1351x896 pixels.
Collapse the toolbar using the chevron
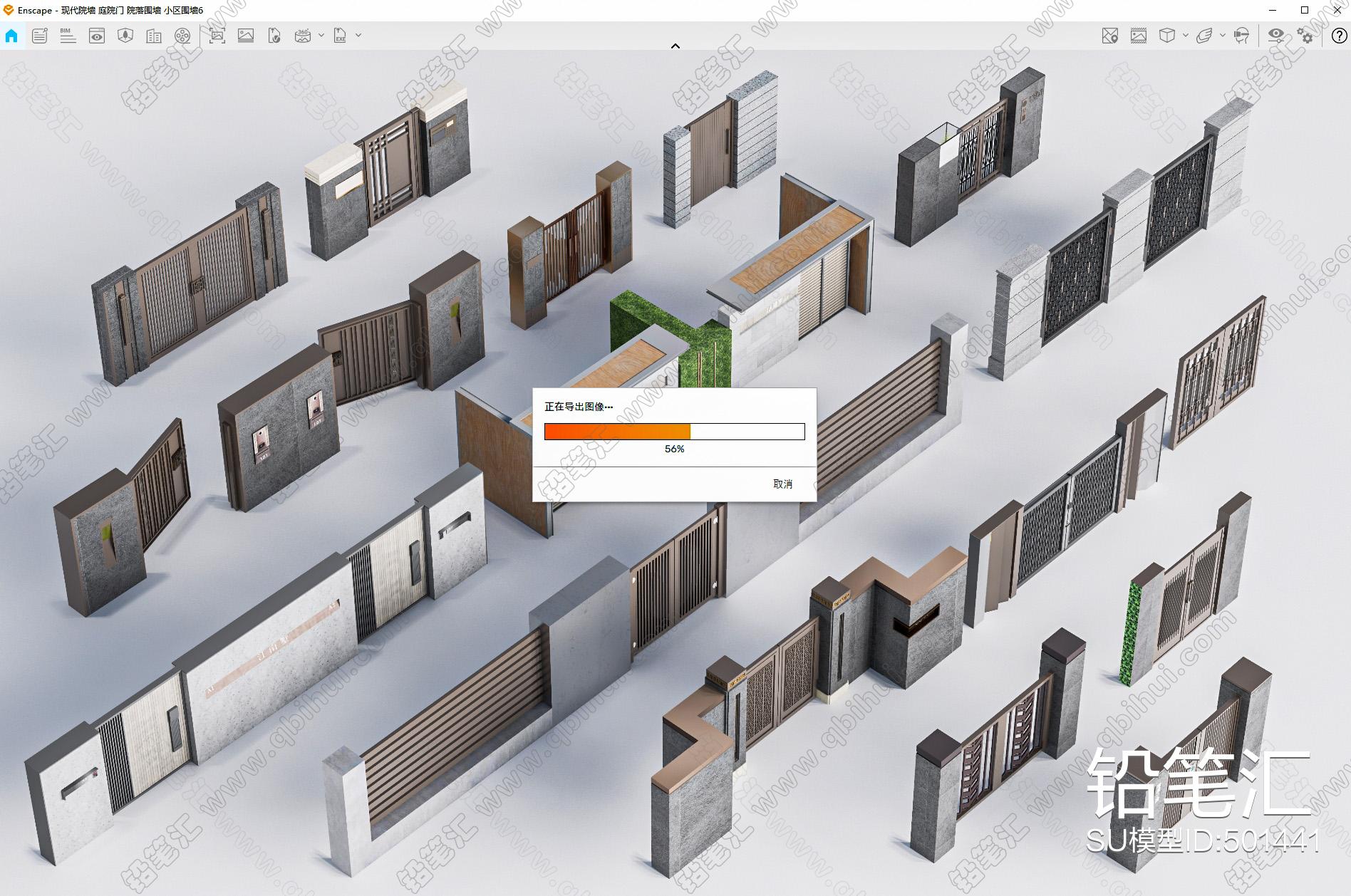coord(675,46)
